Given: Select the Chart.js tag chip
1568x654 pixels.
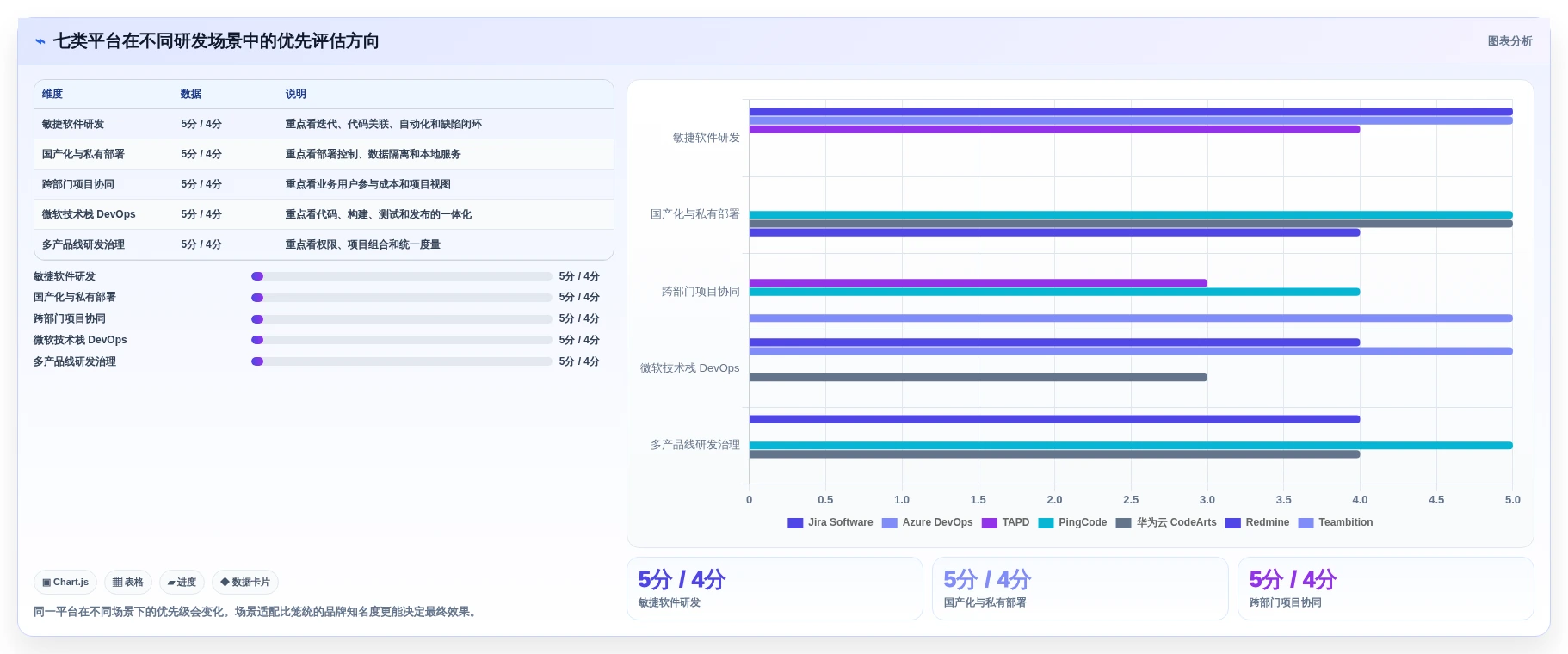Looking at the screenshot, I should pos(65,582).
